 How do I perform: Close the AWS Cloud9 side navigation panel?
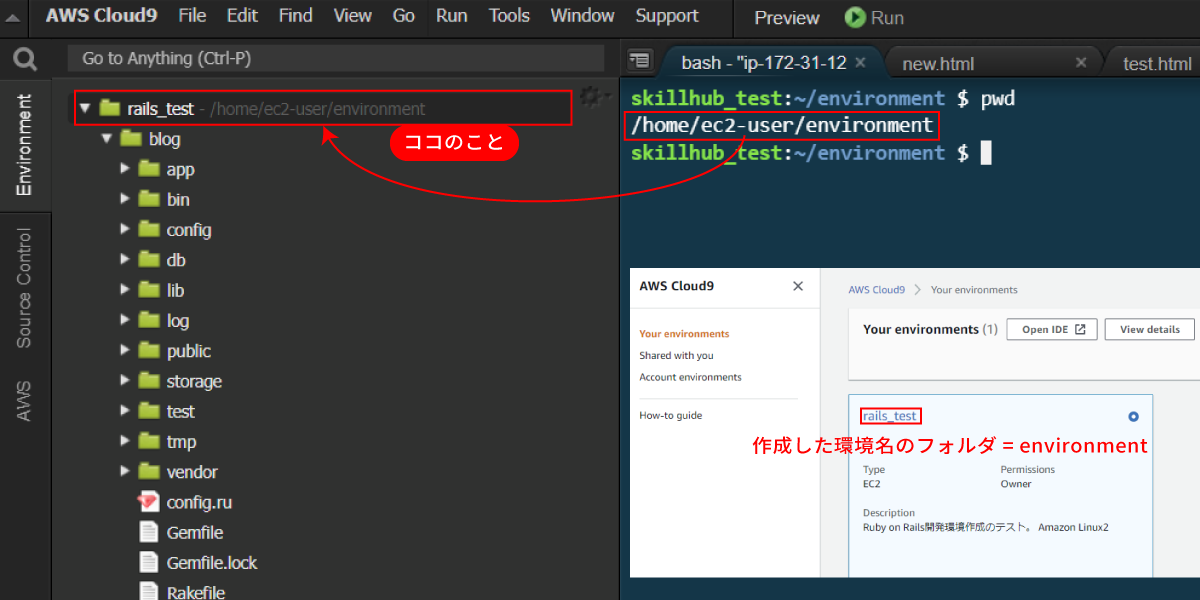click(x=798, y=286)
